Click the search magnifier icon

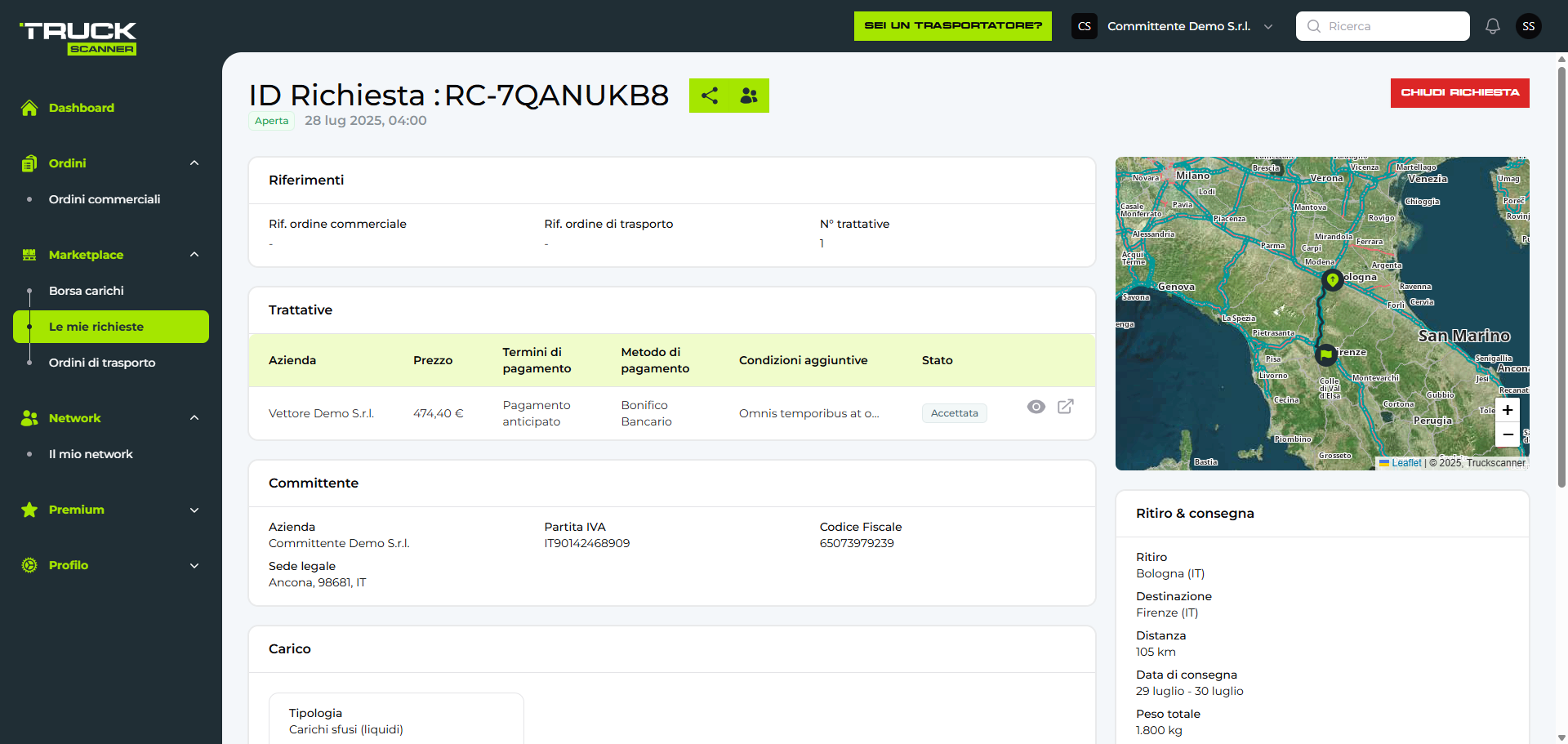1314,26
